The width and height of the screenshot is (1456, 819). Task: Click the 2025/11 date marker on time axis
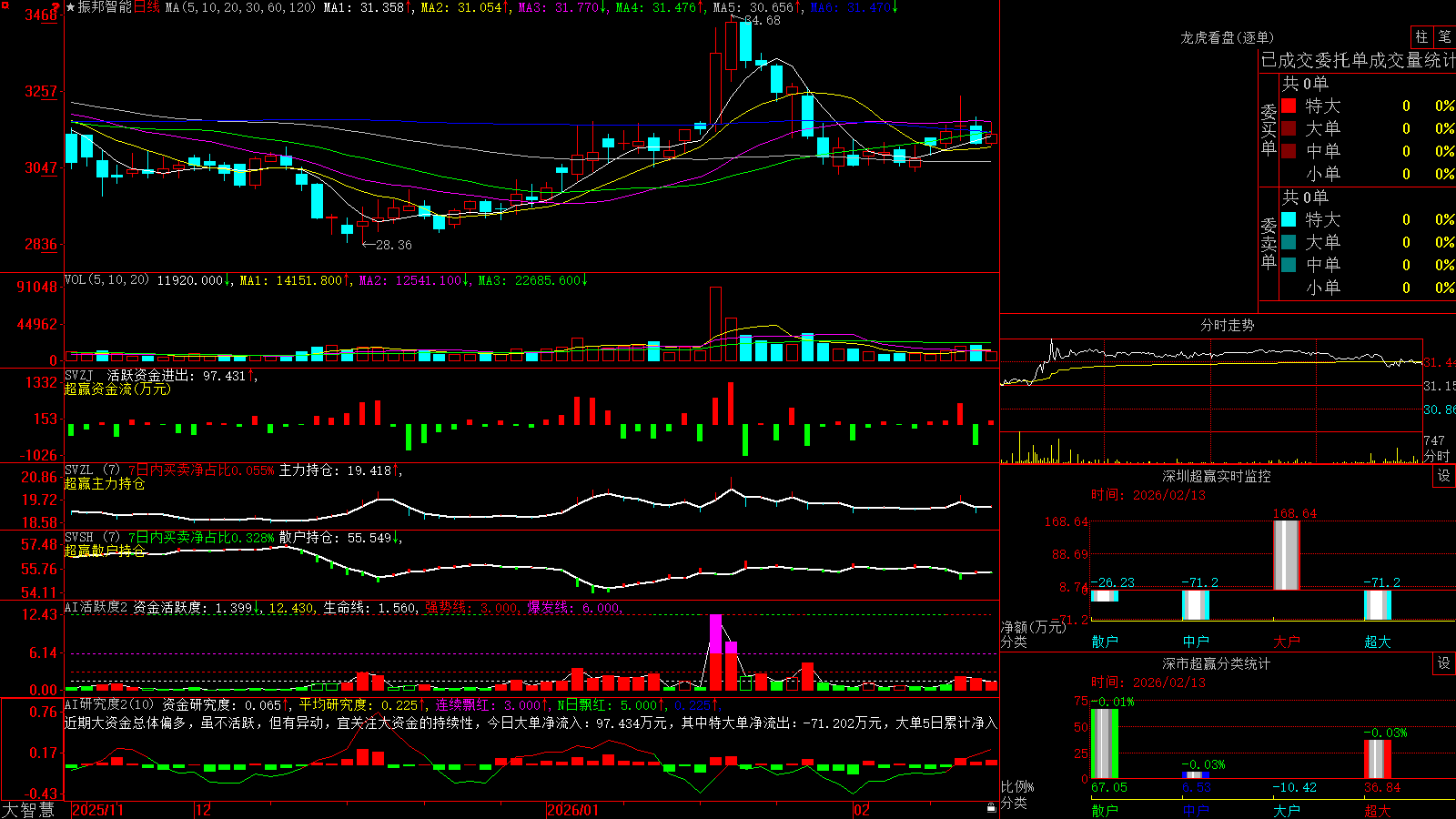point(97,810)
